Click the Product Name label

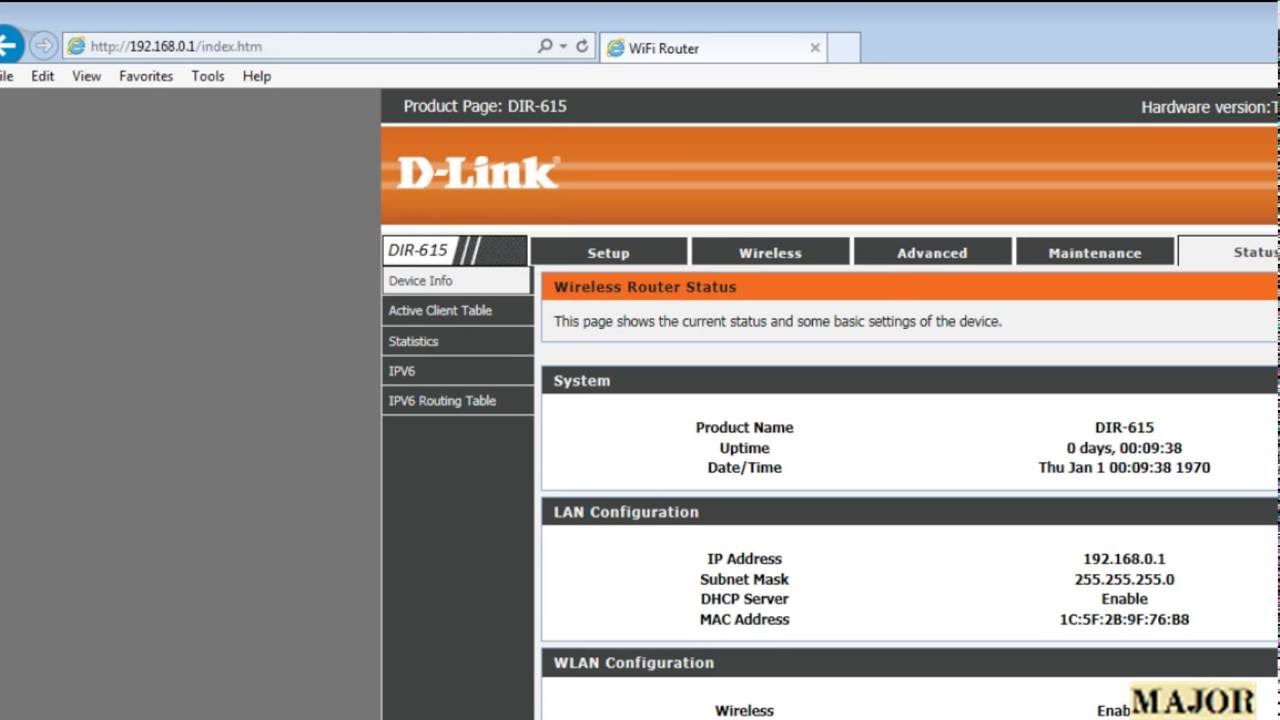[x=744, y=427]
